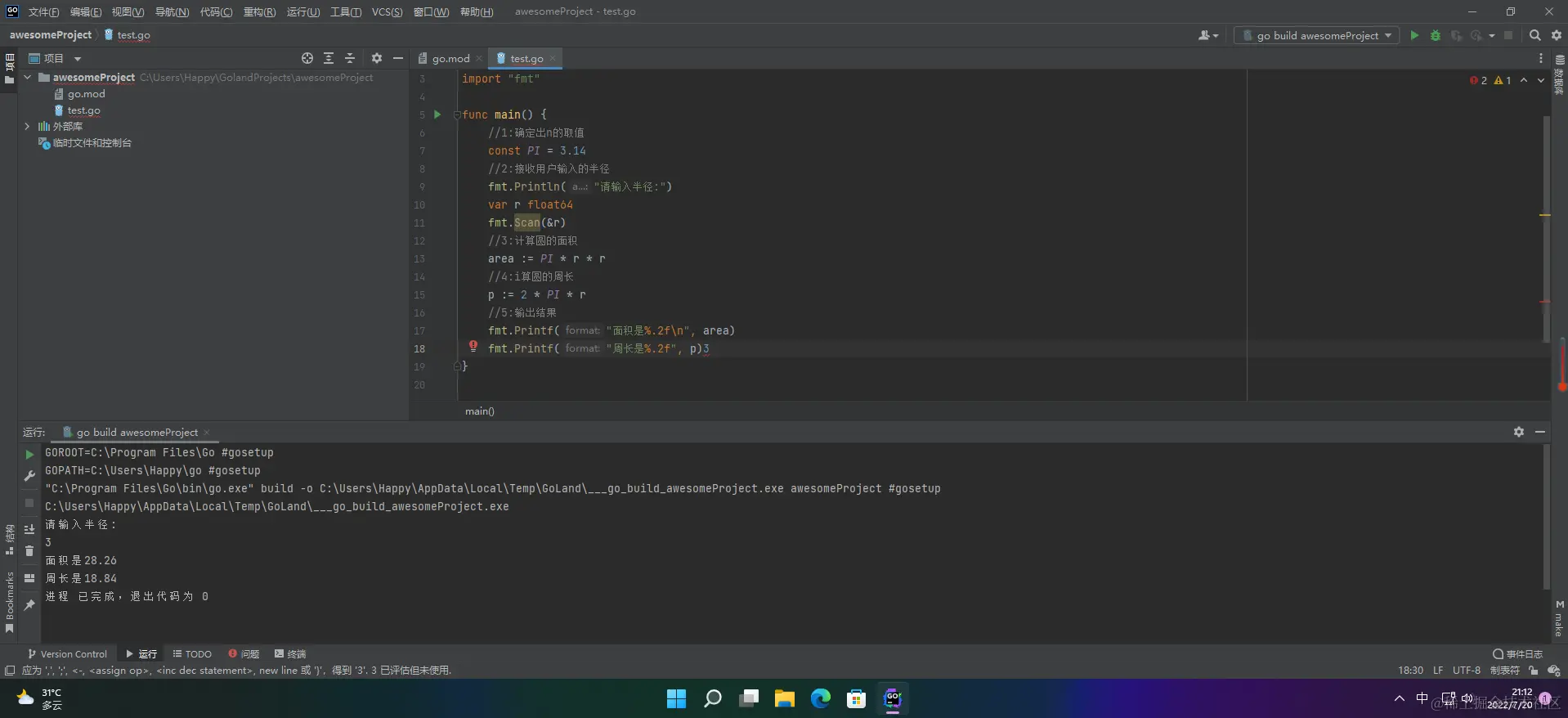Screen dimensions: 1568x718
Task: Open the 导航 menu
Action: (x=172, y=11)
